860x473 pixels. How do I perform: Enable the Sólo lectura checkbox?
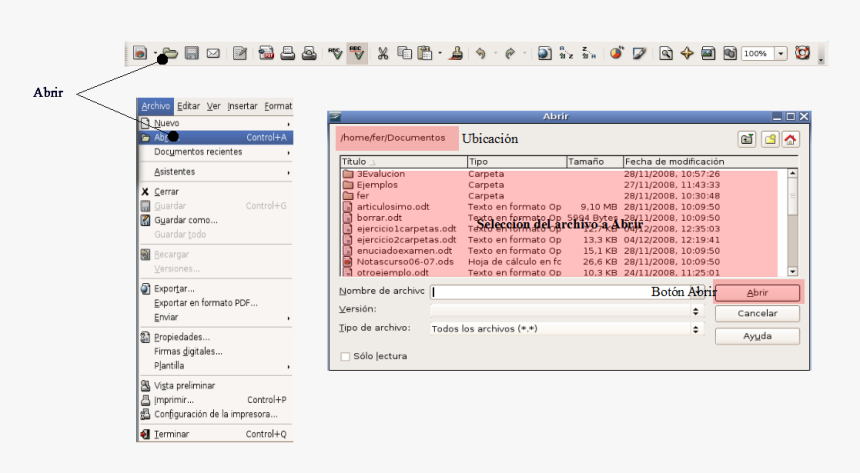click(x=346, y=356)
